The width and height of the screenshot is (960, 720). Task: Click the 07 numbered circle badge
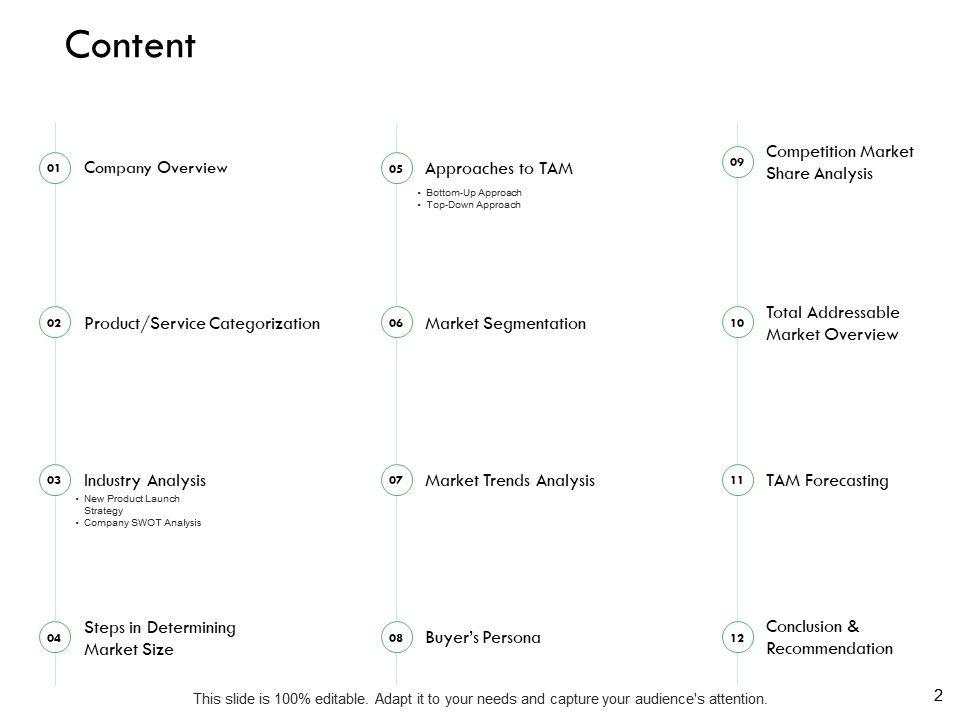click(x=396, y=481)
